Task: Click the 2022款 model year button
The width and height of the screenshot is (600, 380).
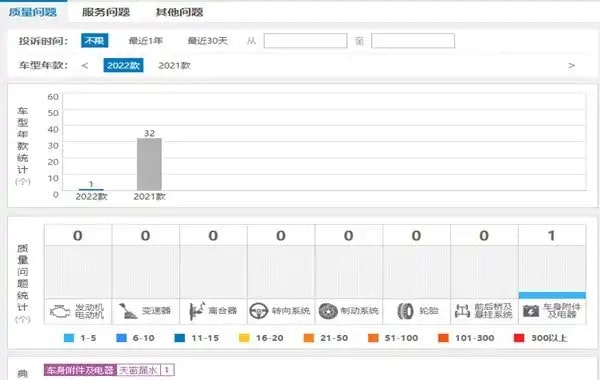Action: tap(123, 65)
